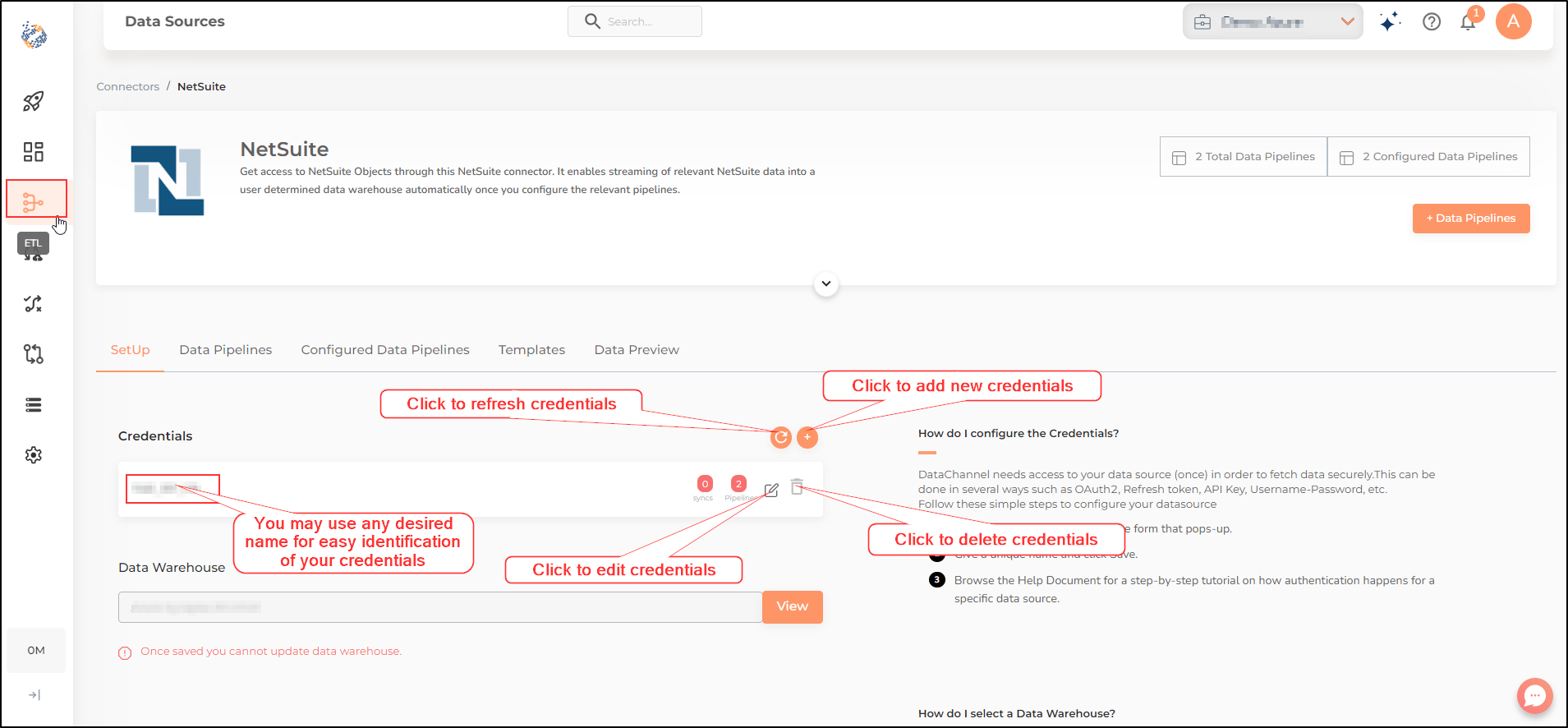Open the settings gear sidebar icon
Viewport: 1568px width, 728px height.
(33, 455)
